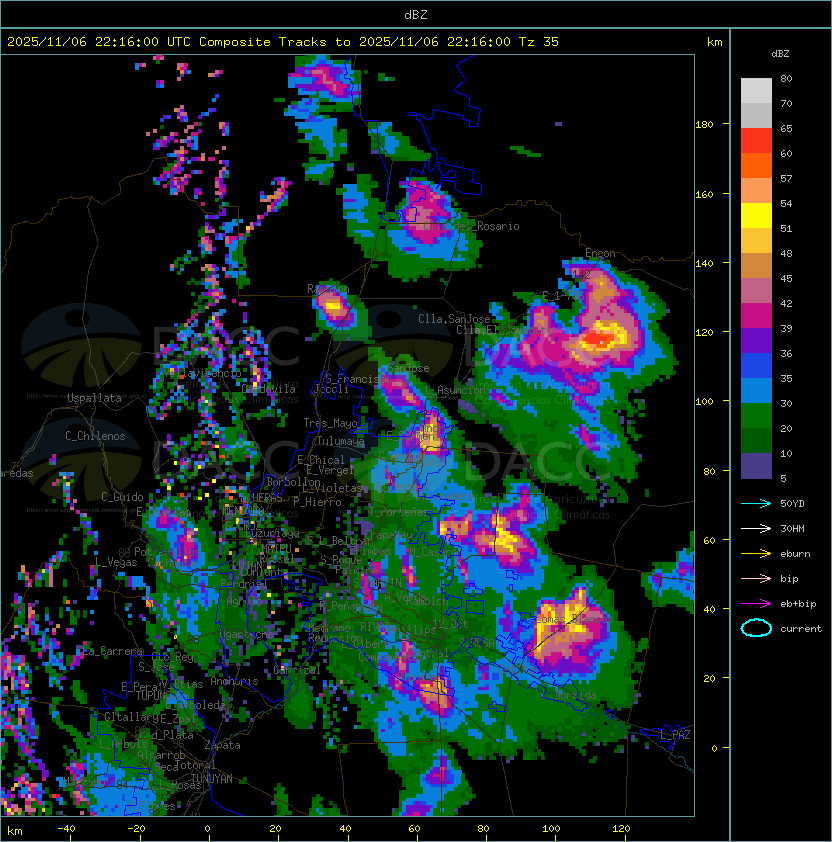Click the cyan current ellipse legend icon
This screenshot has width=832, height=842.
tap(756, 628)
